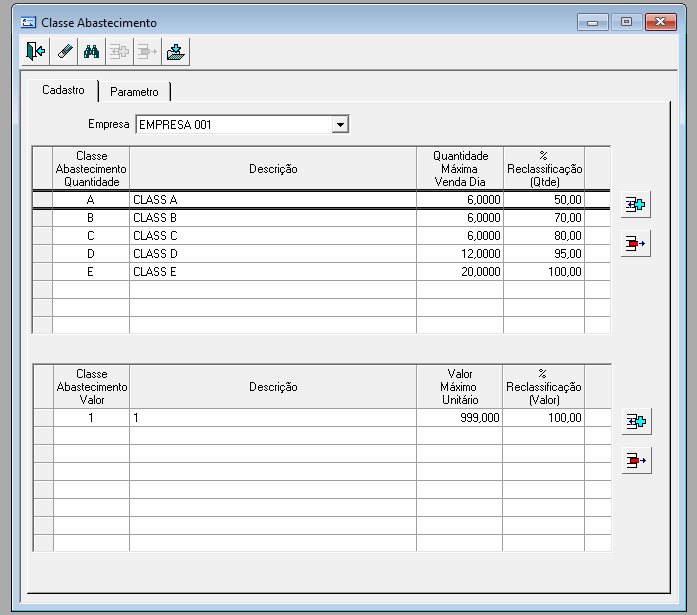Viewport: 697px width, 615px height.
Task: Click the 100,00 cell in value grid
Action: click(544, 418)
